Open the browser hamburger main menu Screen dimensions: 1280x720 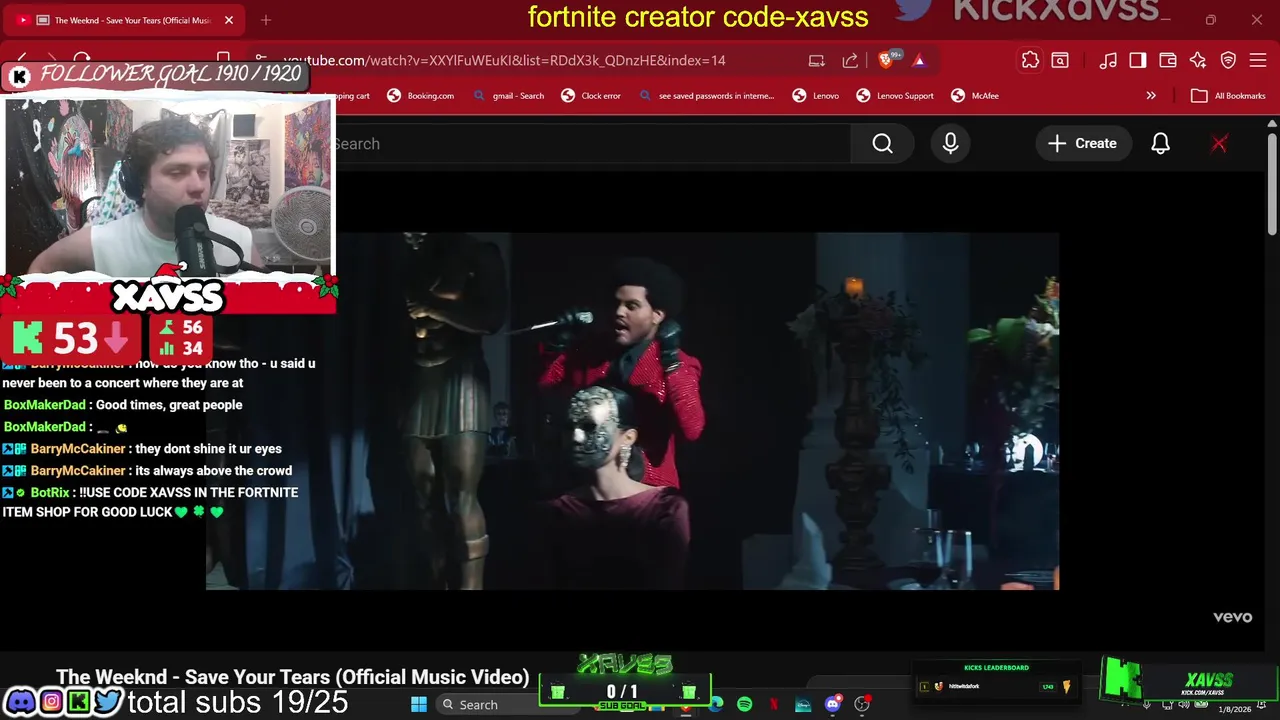pos(1258,60)
